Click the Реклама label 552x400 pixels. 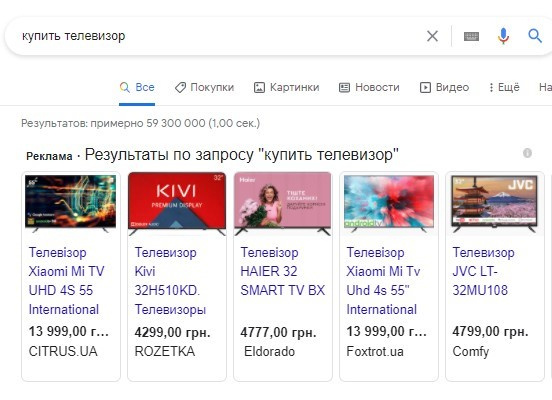(x=49, y=156)
